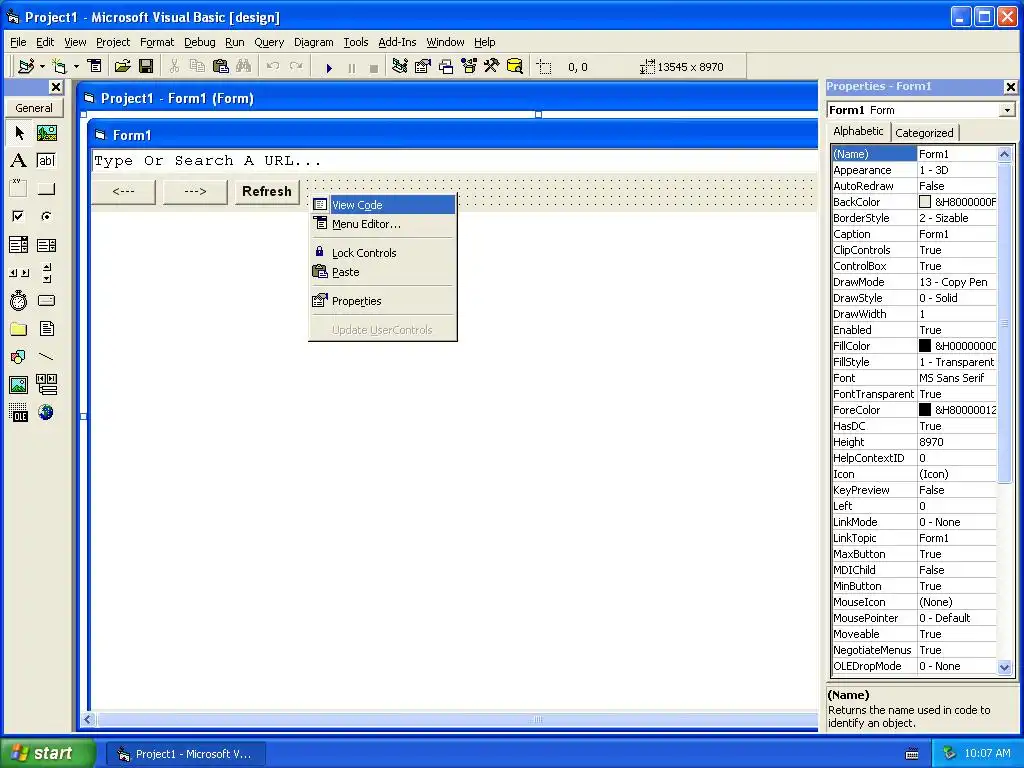Click the Open Project toolbar icon
This screenshot has height=768, width=1024.
pos(122,67)
